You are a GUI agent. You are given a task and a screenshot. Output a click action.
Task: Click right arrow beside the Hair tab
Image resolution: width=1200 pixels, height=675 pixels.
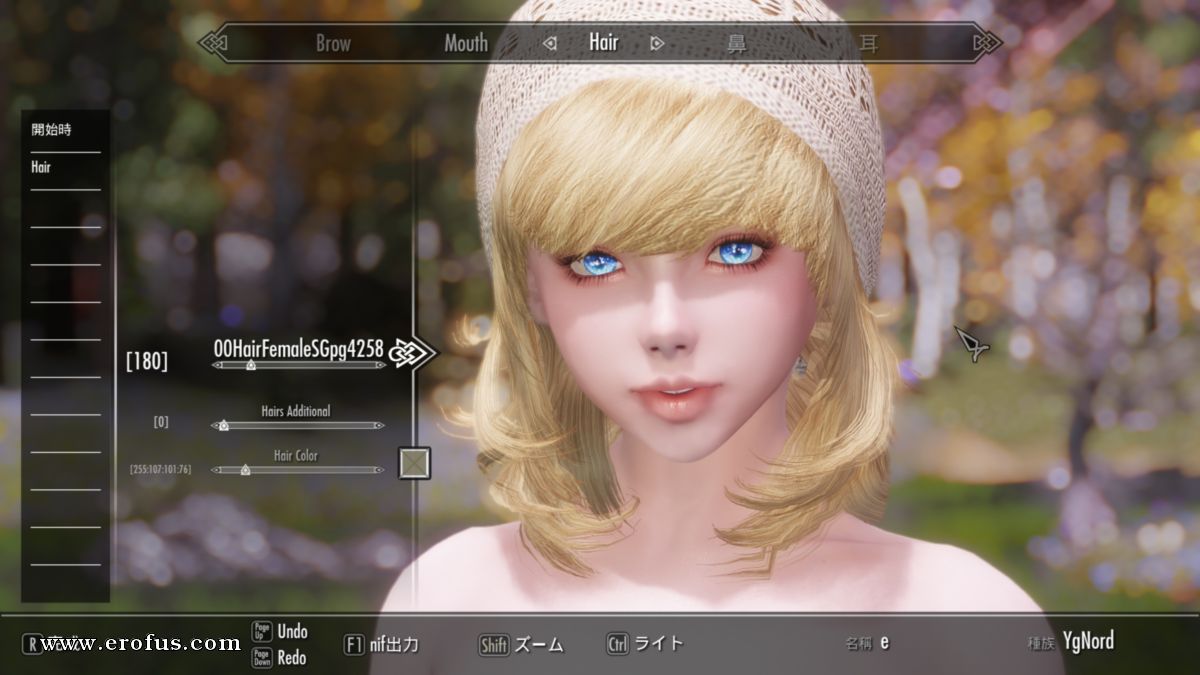pos(657,43)
